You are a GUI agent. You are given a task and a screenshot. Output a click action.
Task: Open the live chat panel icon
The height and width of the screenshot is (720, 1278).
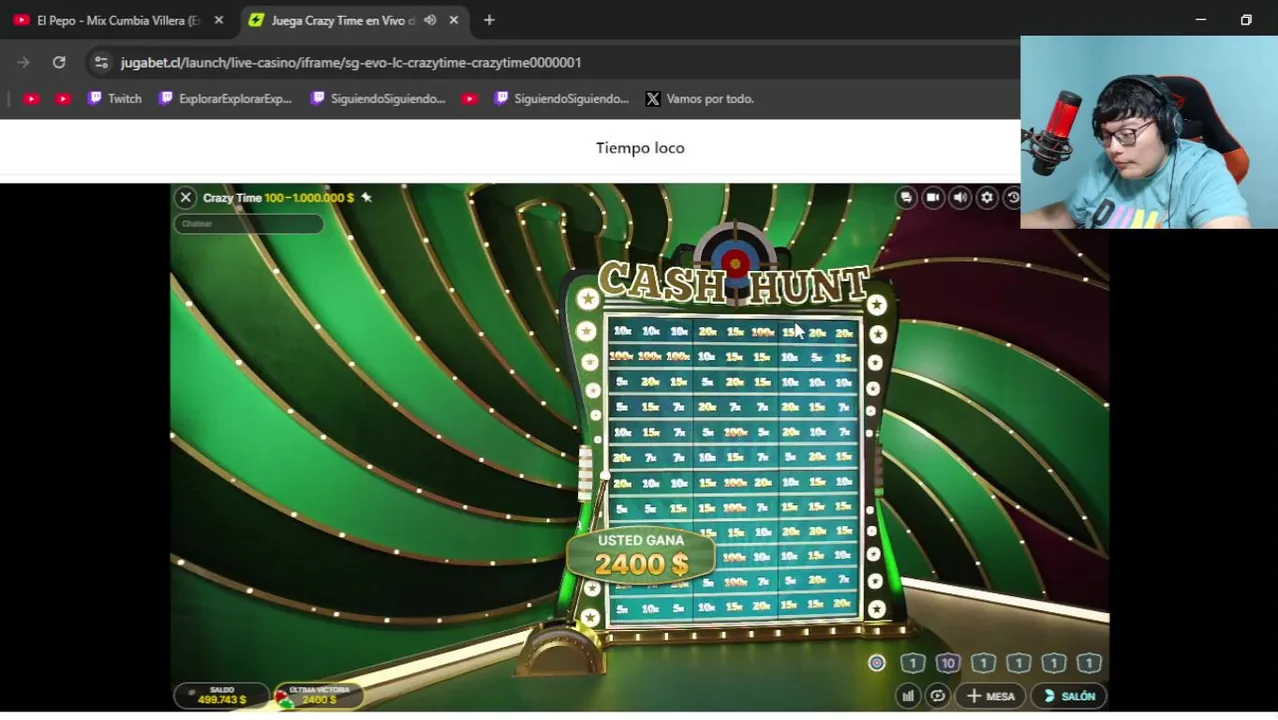tap(906, 198)
